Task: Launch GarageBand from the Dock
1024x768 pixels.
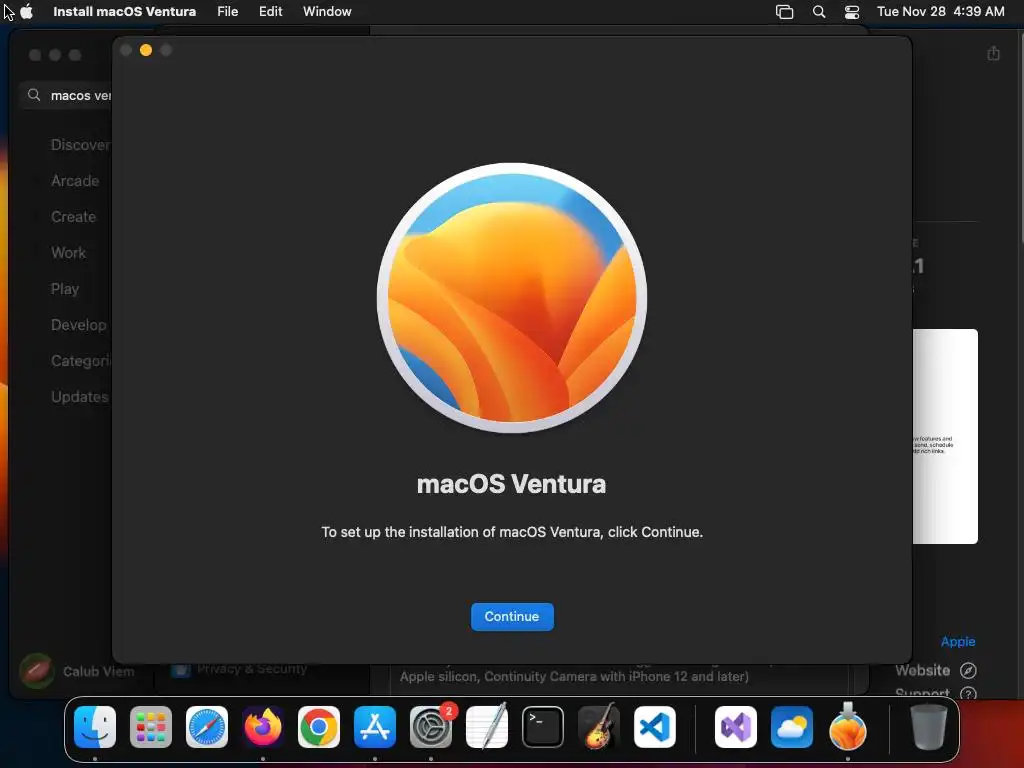Action: pos(599,727)
